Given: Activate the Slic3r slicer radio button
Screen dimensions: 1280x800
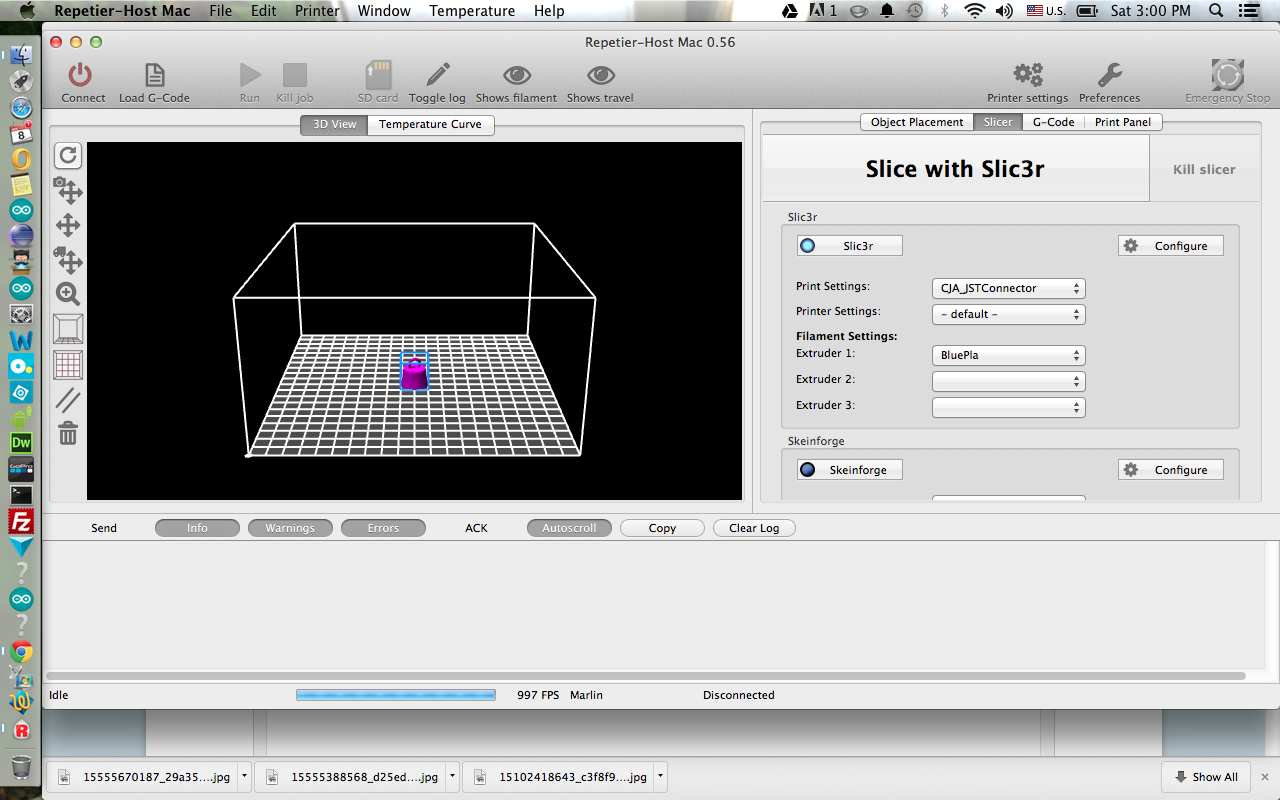Looking at the screenshot, I should pos(849,245).
